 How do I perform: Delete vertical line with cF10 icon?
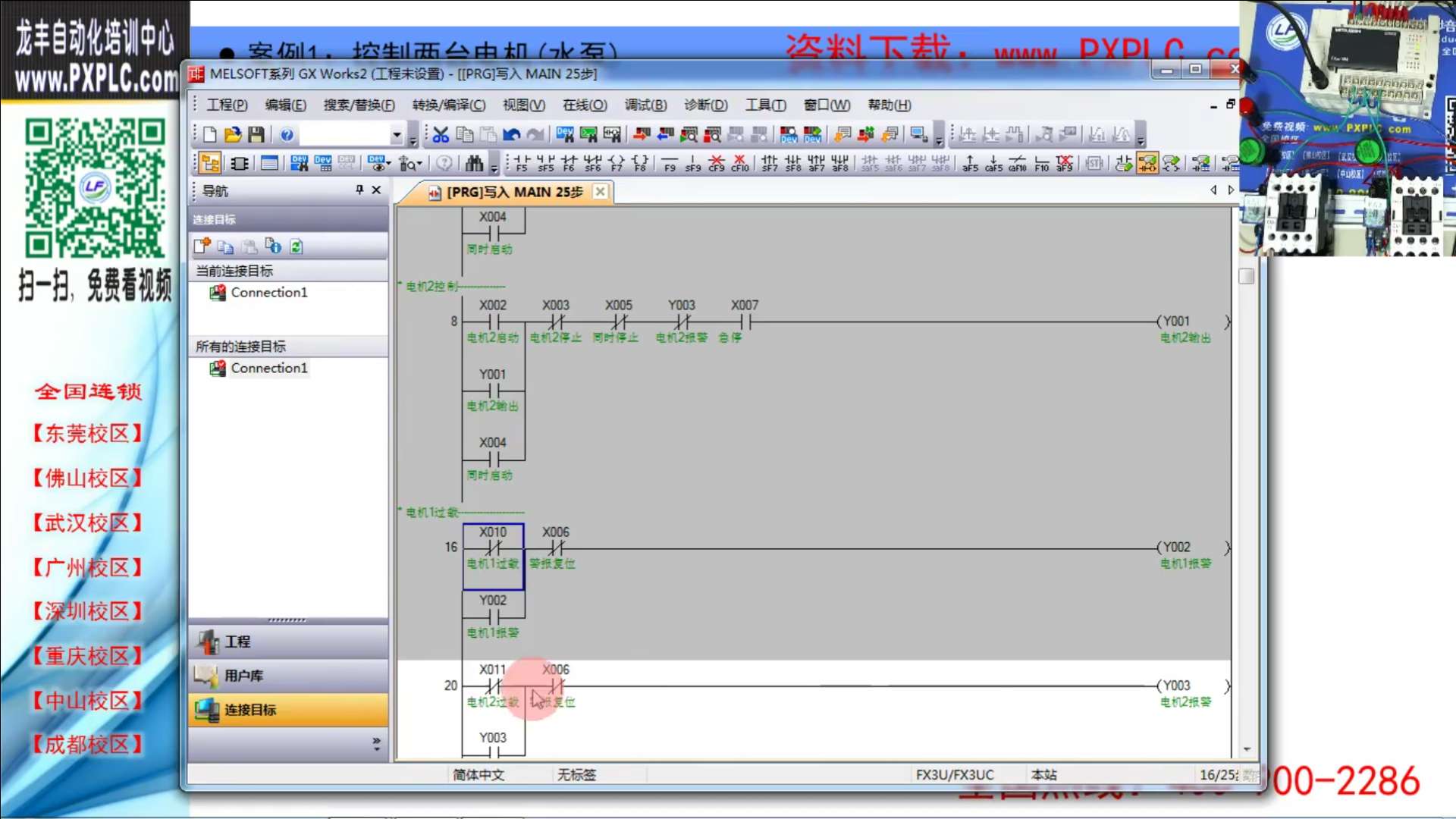(x=740, y=163)
